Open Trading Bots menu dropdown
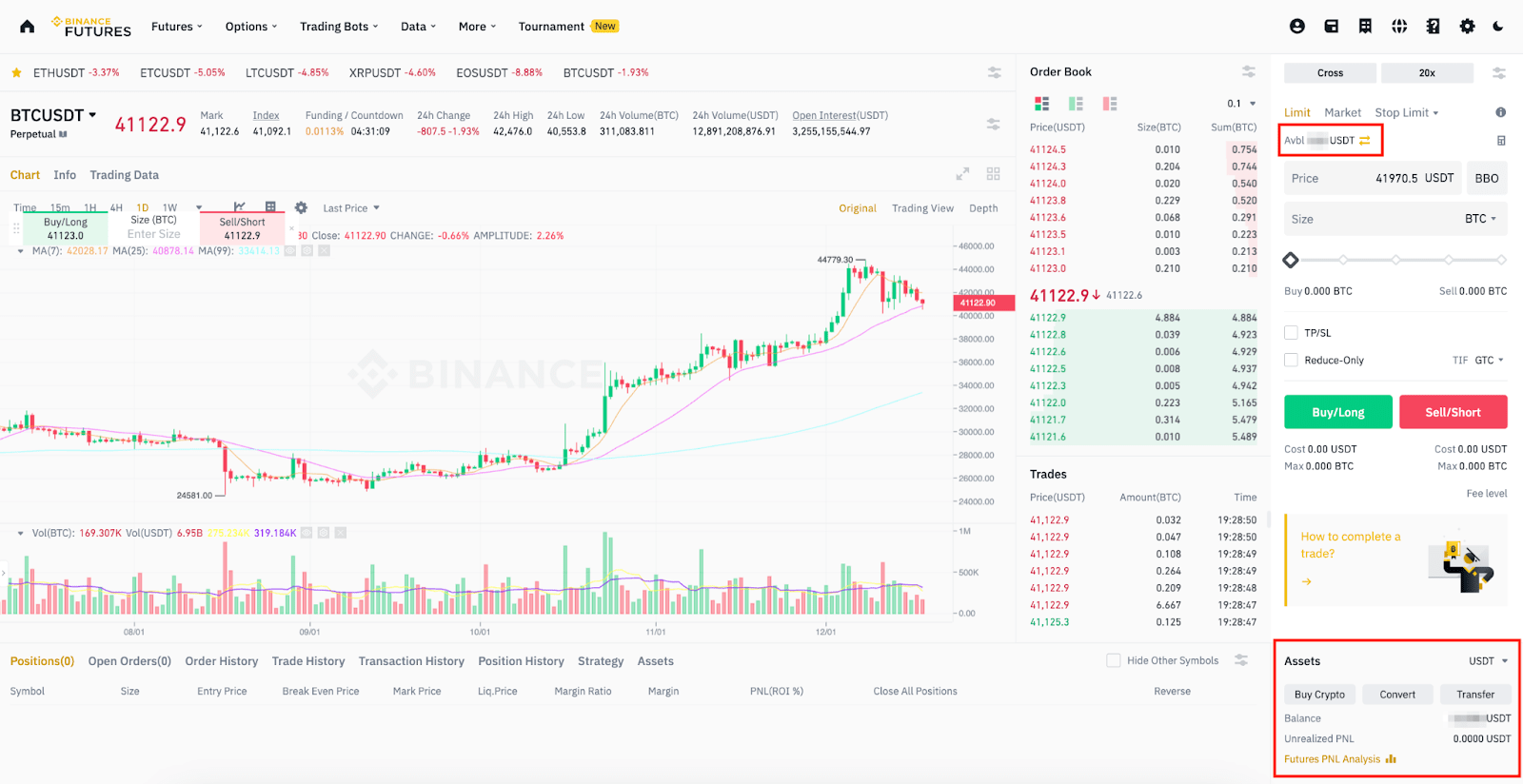The image size is (1523, 784). 339,27
